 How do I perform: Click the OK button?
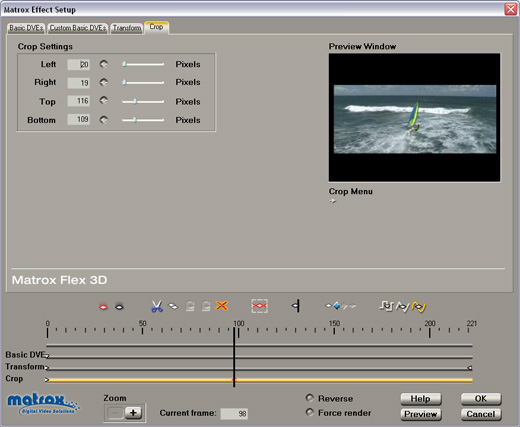(481, 399)
